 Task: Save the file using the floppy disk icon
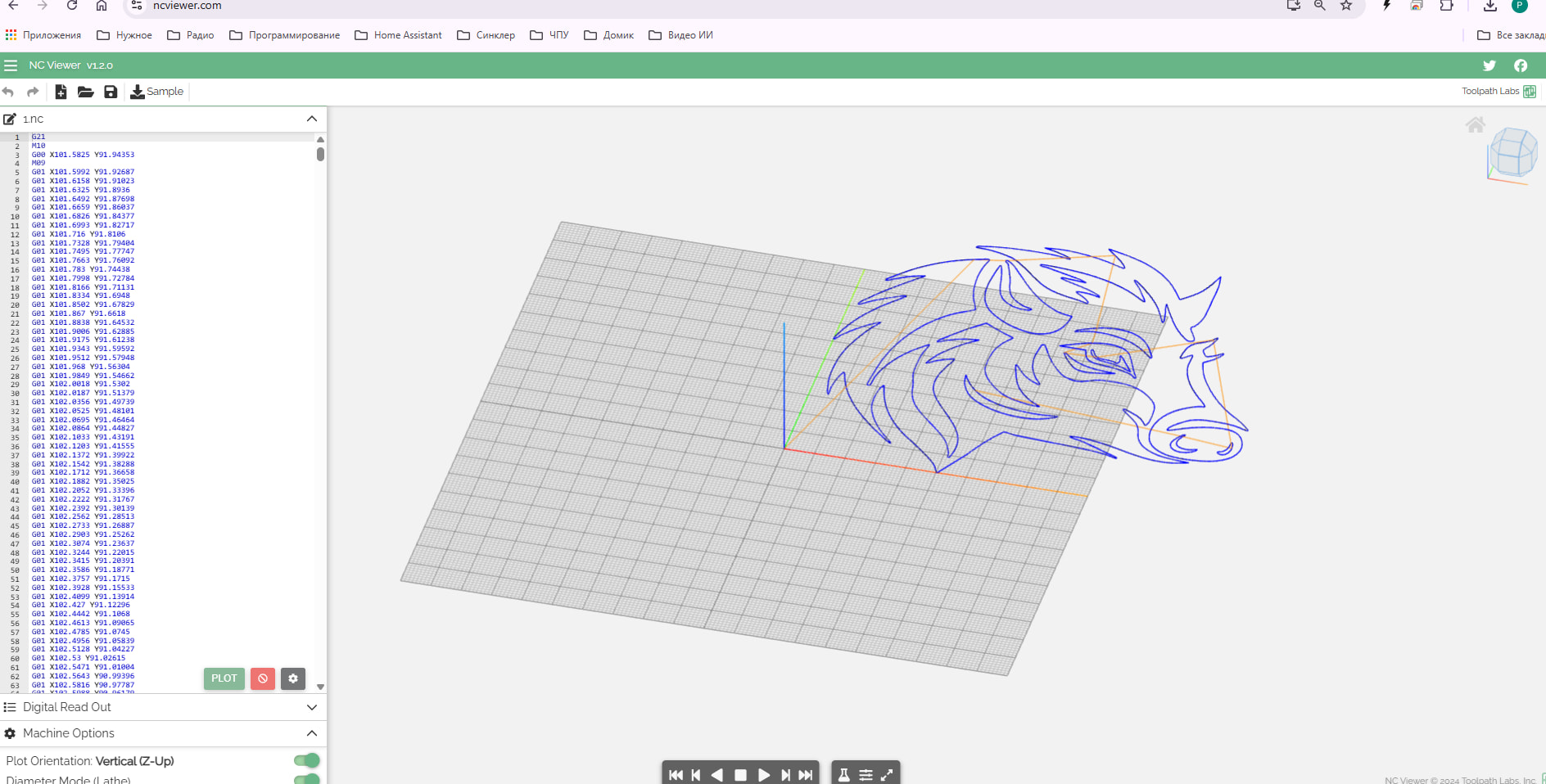111,92
